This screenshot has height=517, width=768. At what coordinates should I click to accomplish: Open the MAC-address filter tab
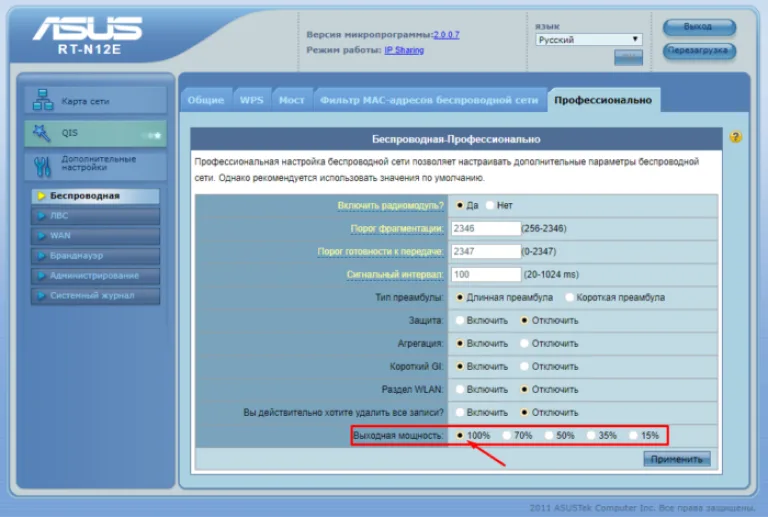[429, 100]
